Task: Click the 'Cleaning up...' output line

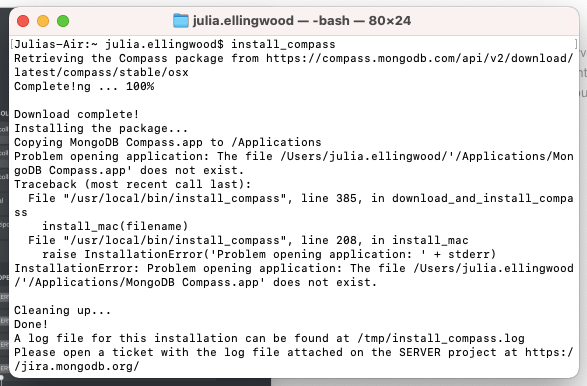Action: point(63,310)
